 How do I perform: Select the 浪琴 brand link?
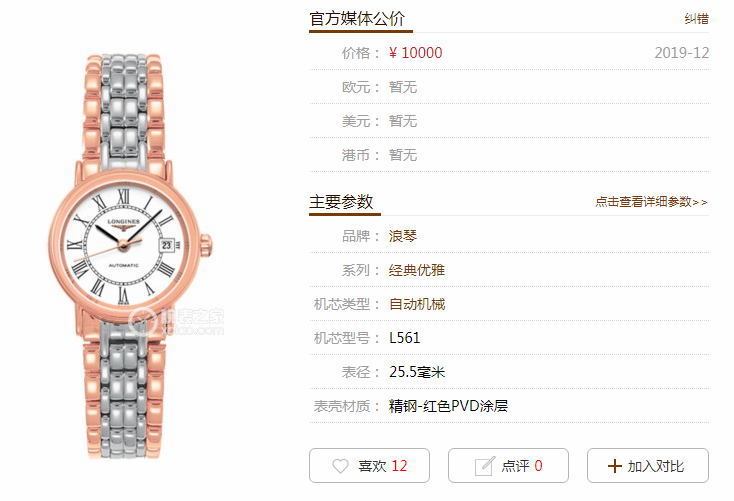(x=403, y=236)
